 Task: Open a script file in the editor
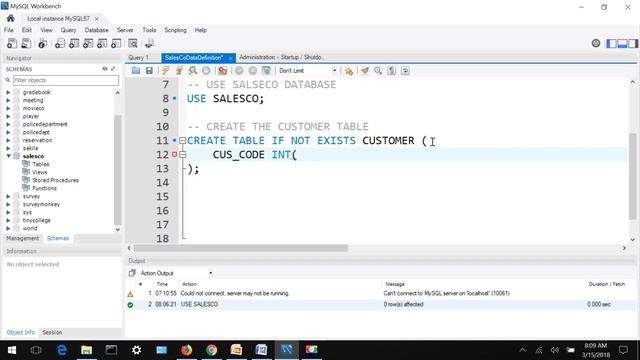click(x=136, y=71)
